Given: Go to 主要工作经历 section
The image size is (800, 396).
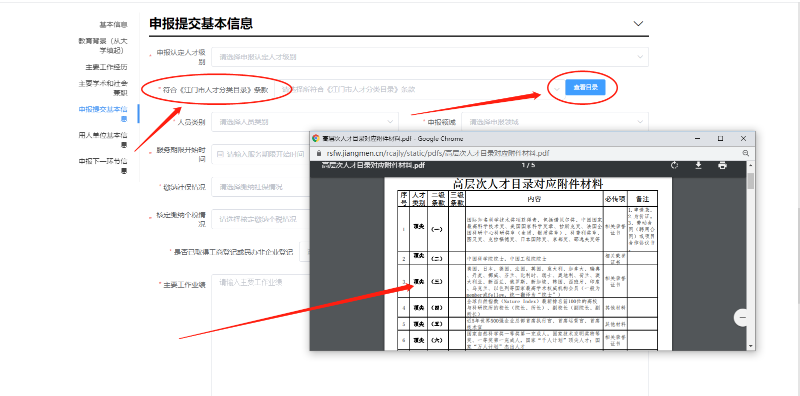Looking at the screenshot, I should (106, 67).
